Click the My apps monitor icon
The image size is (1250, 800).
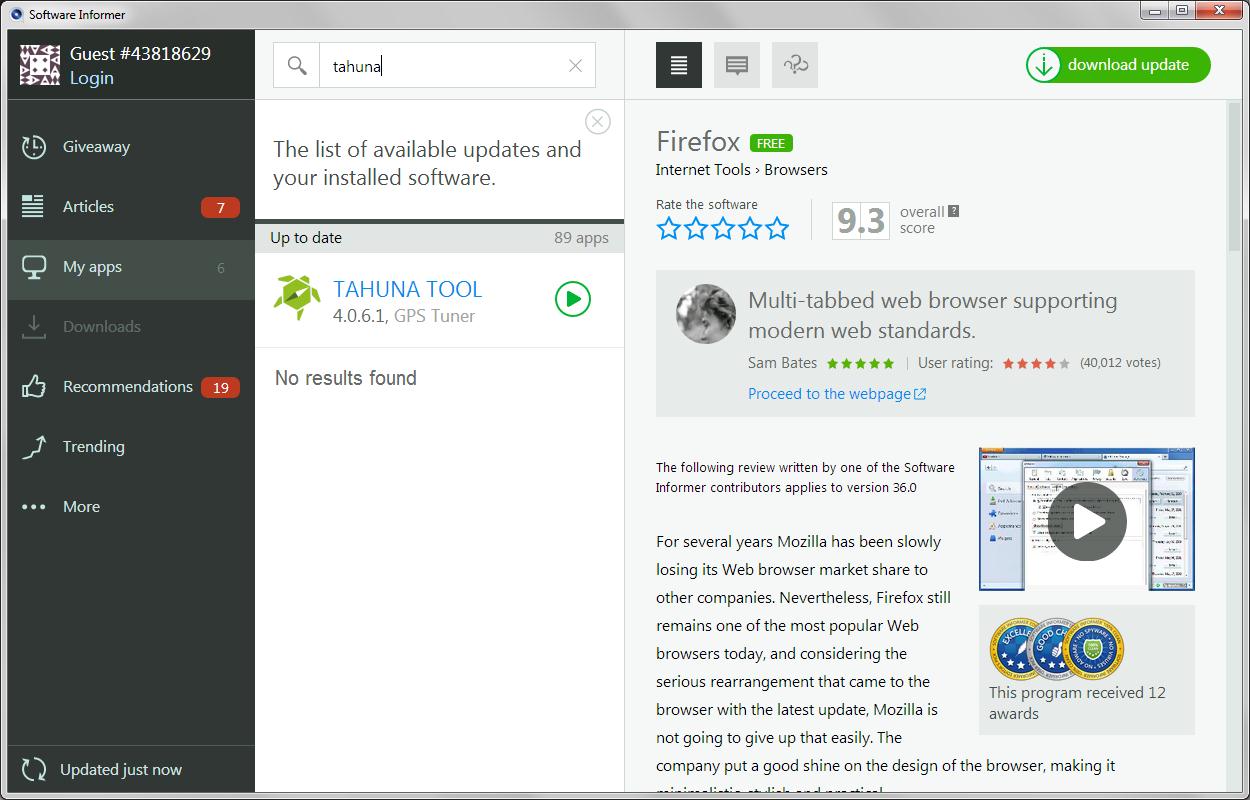34,267
